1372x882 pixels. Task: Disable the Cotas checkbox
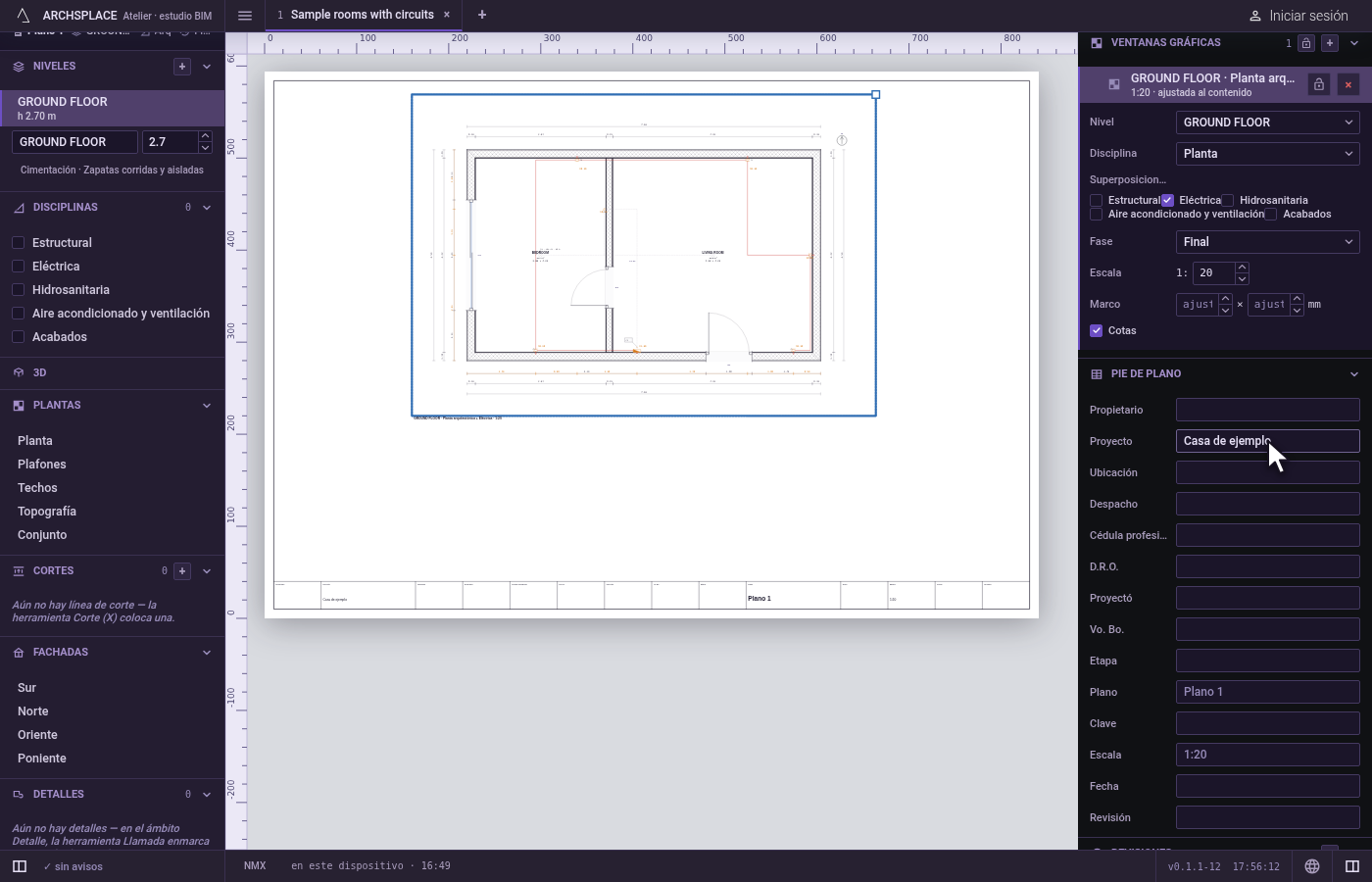1097,331
